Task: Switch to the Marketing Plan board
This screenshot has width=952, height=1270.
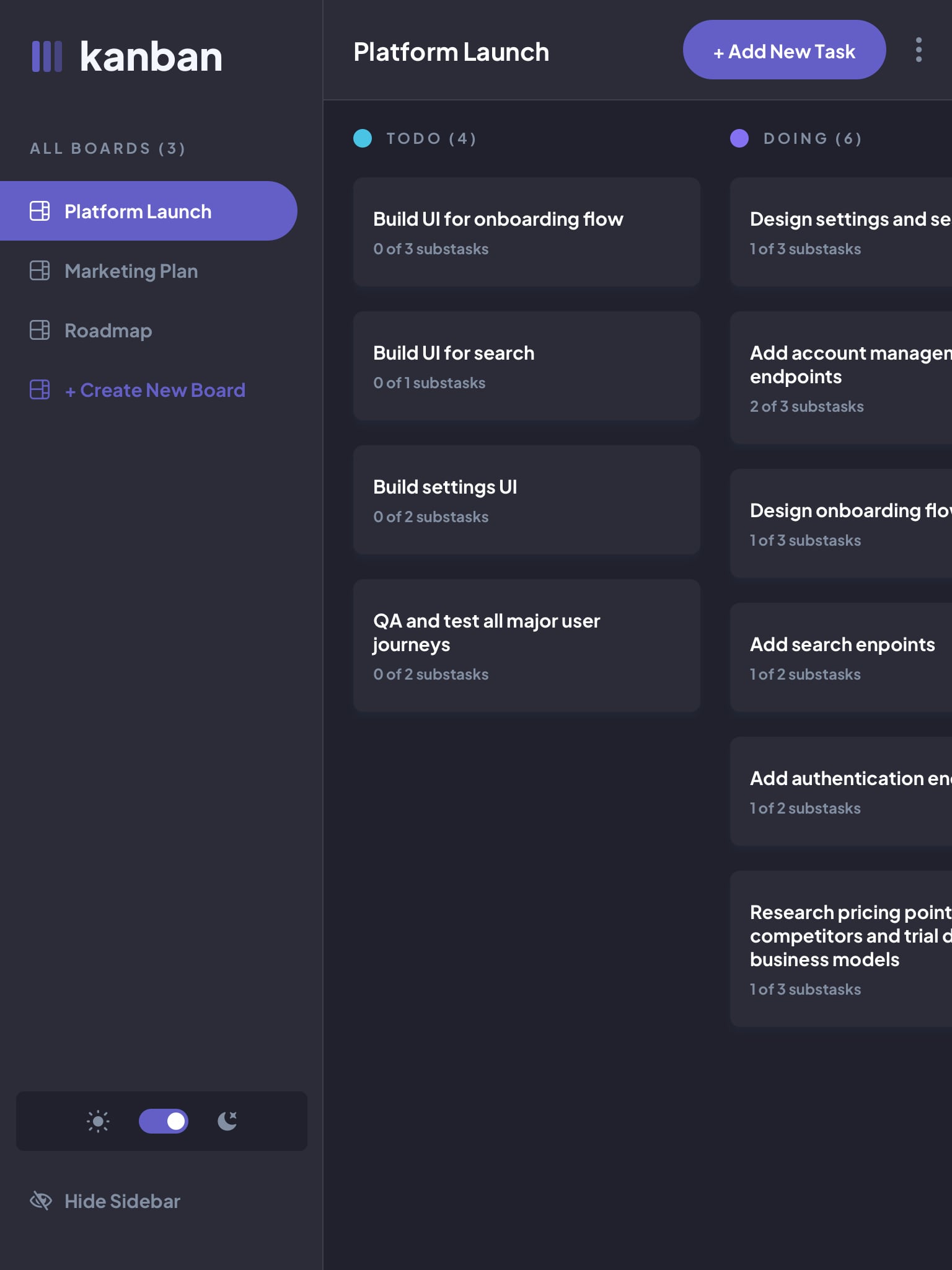Action: pyautogui.click(x=131, y=271)
